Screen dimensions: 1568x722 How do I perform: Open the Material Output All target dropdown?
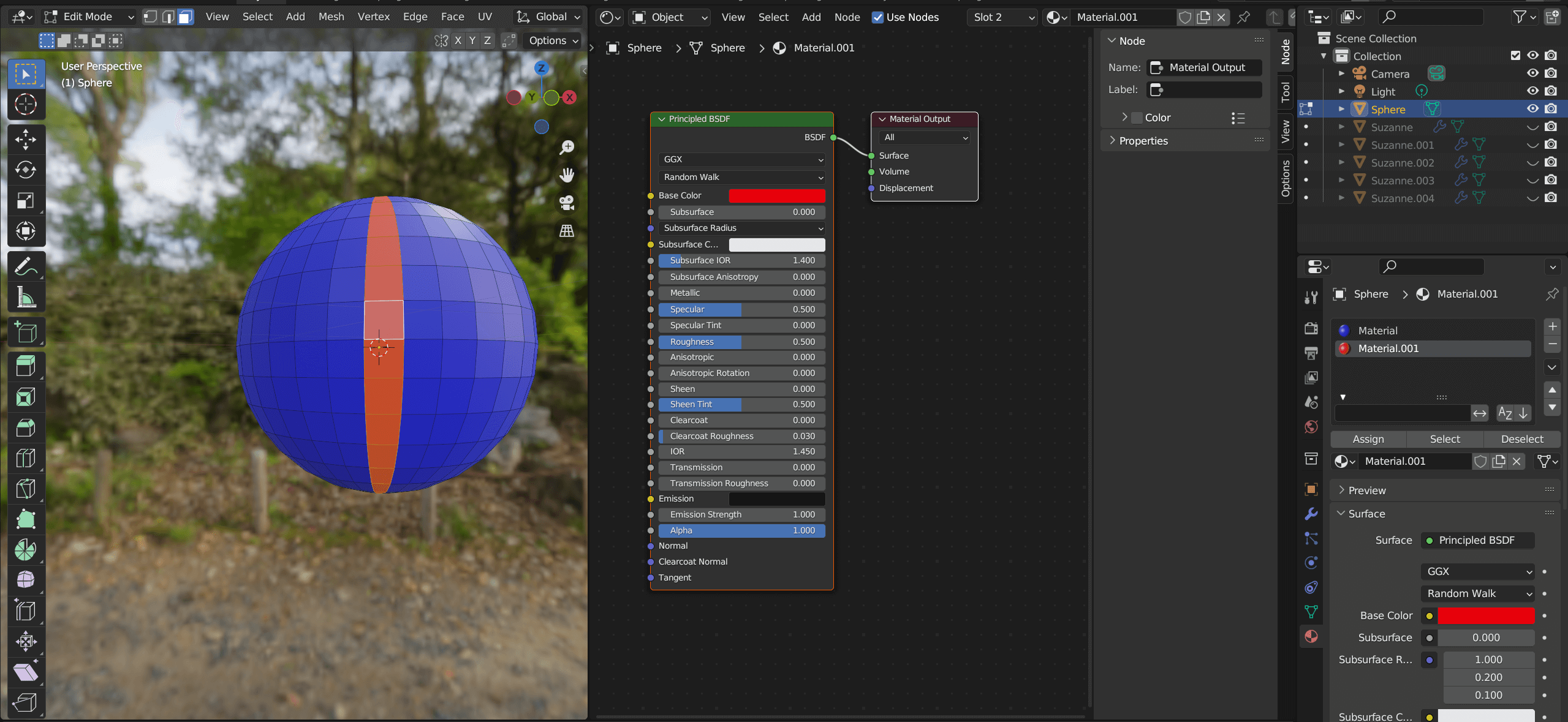tap(925, 137)
